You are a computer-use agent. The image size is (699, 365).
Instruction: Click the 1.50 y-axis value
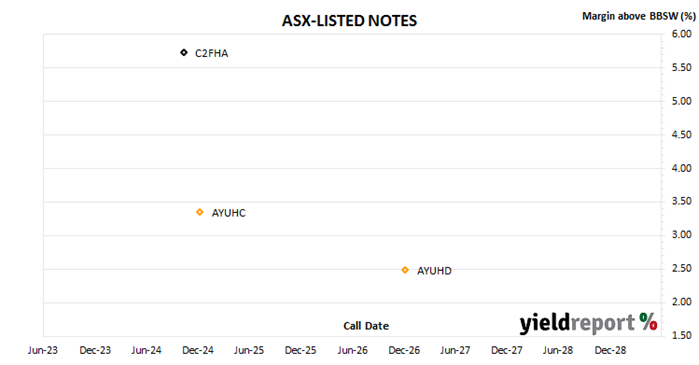682,335
